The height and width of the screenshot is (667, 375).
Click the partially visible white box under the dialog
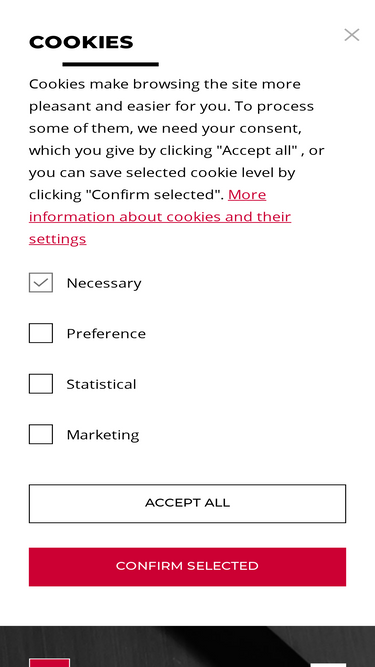pos(328,664)
